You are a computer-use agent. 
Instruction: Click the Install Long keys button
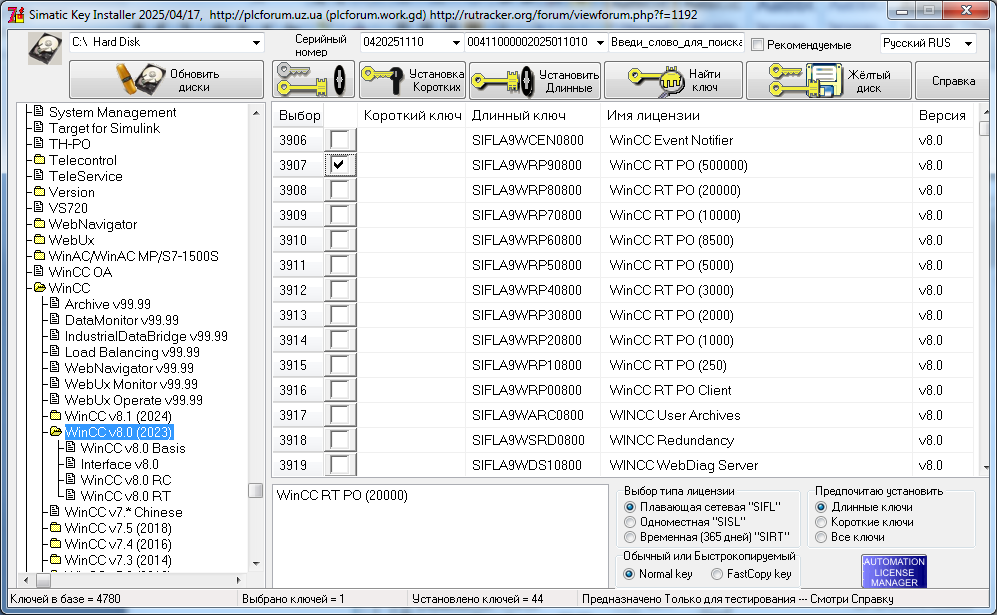534,80
